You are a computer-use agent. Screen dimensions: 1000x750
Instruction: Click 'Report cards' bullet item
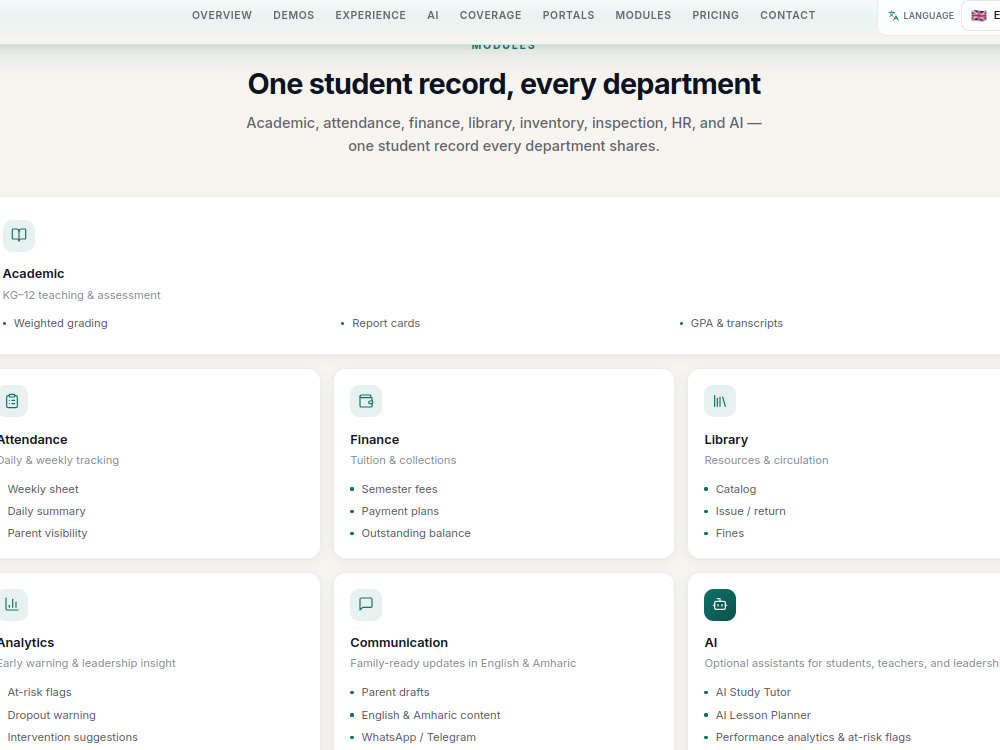point(386,323)
